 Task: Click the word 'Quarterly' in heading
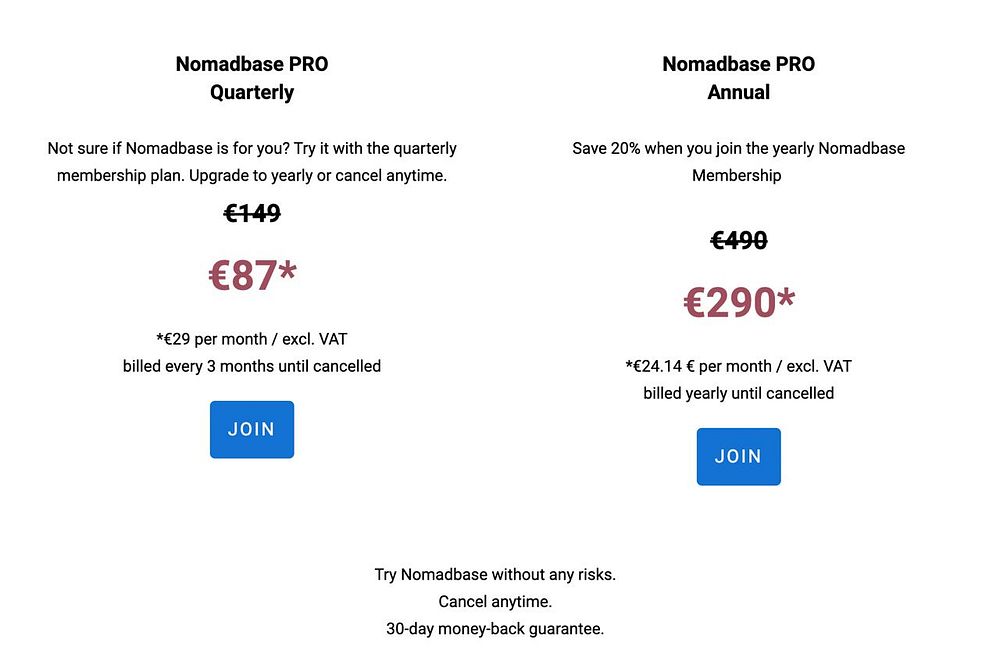[252, 92]
